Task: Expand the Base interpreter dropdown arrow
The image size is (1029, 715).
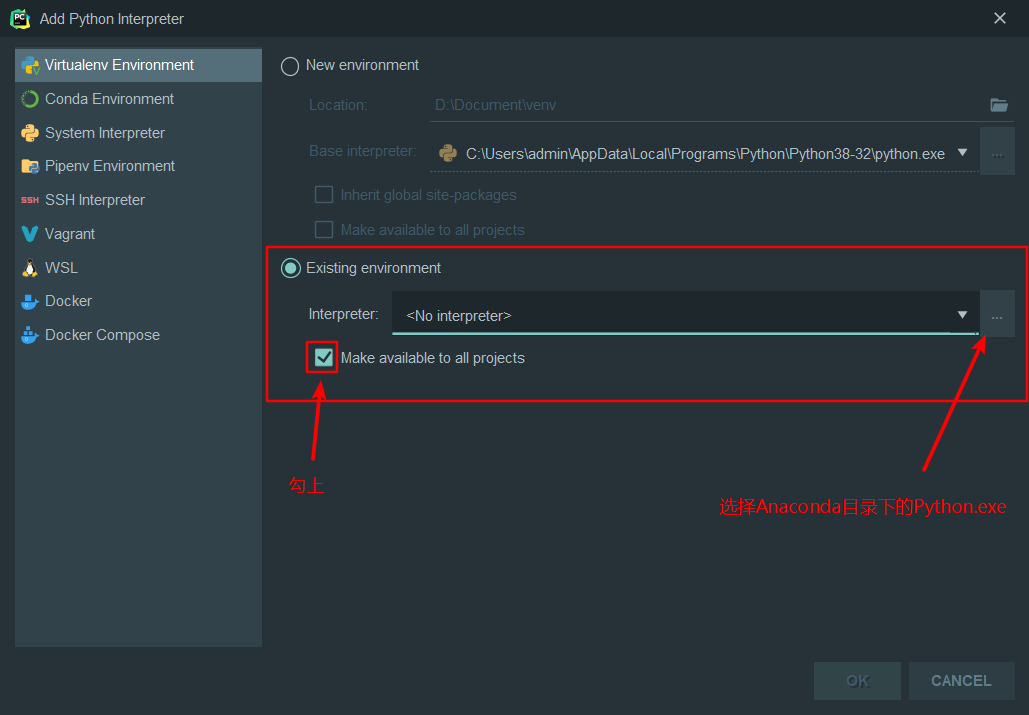Action: click(962, 153)
